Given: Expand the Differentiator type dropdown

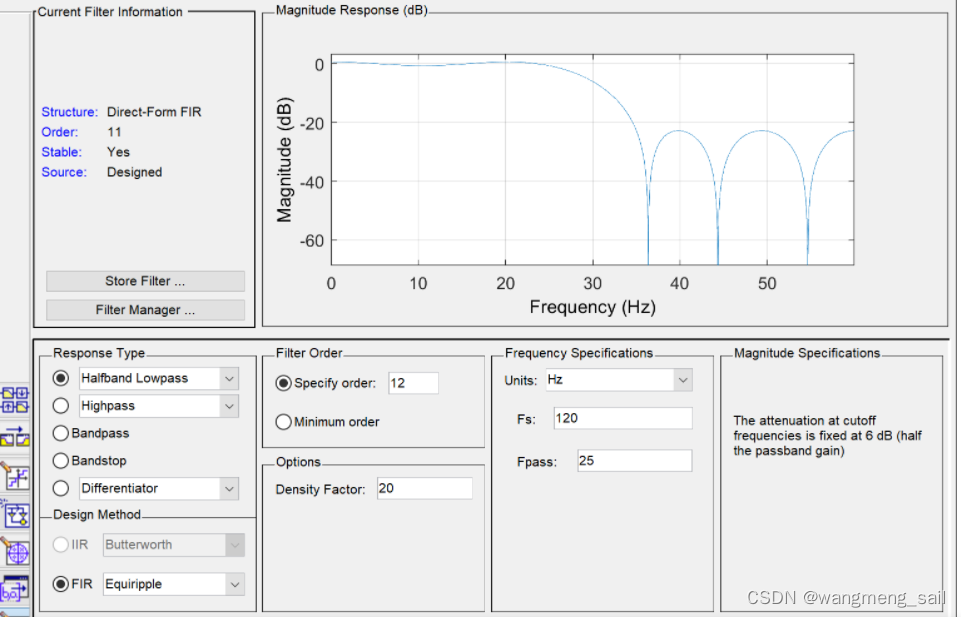Looking at the screenshot, I should pos(229,489).
